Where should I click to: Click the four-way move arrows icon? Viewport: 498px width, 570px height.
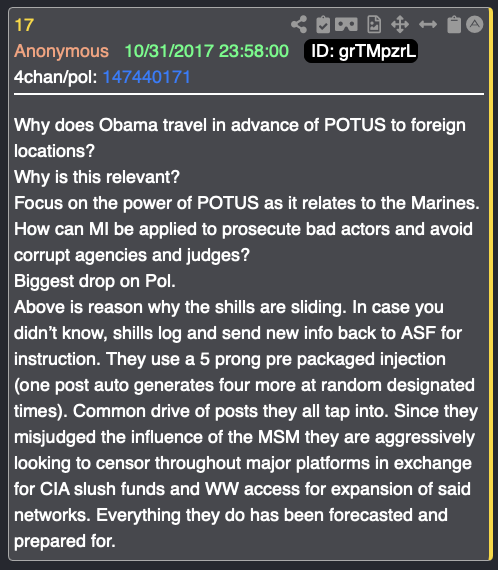pos(400,25)
